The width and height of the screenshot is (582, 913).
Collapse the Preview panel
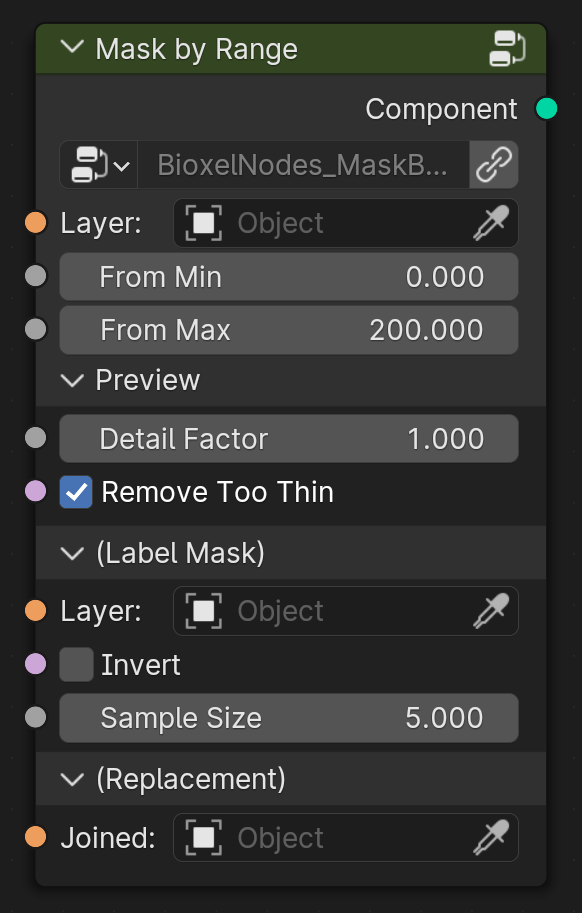click(72, 380)
